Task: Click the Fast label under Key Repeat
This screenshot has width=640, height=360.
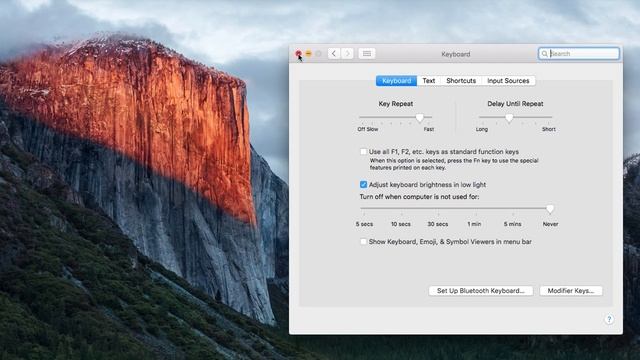Action: 429,129
